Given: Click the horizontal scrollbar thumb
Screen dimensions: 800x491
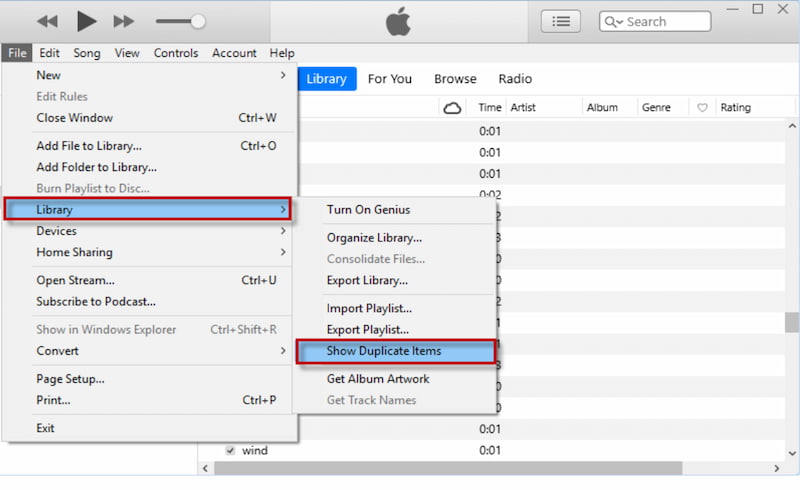Looking at the screenshot, I should pyautogui.click(x=448, y=468).
